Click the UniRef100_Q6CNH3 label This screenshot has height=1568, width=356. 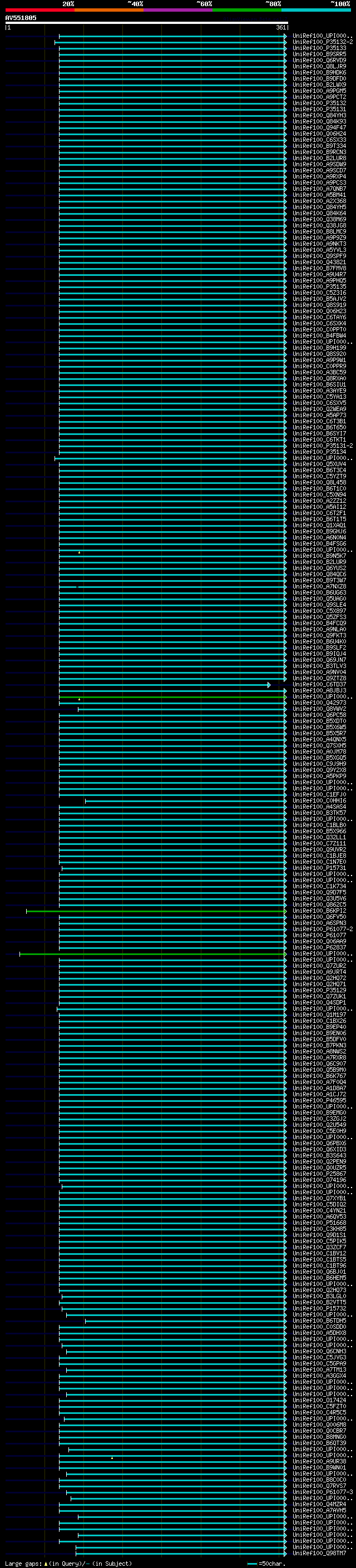point(319,1351)
